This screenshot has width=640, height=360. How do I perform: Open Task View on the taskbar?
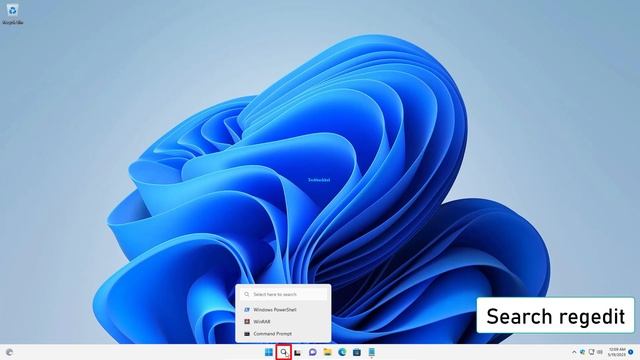[x=298, y=353]
